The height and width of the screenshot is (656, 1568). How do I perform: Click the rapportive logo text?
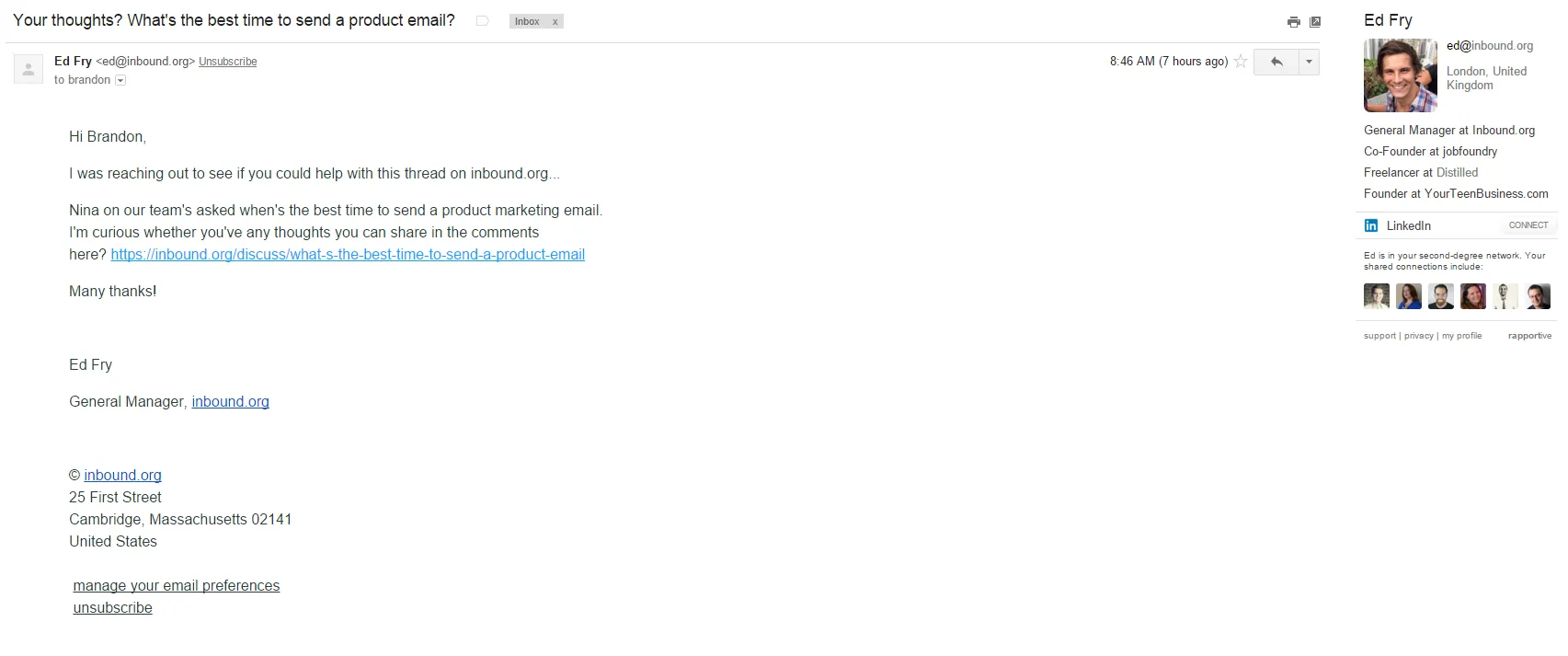coord(1529,336)
